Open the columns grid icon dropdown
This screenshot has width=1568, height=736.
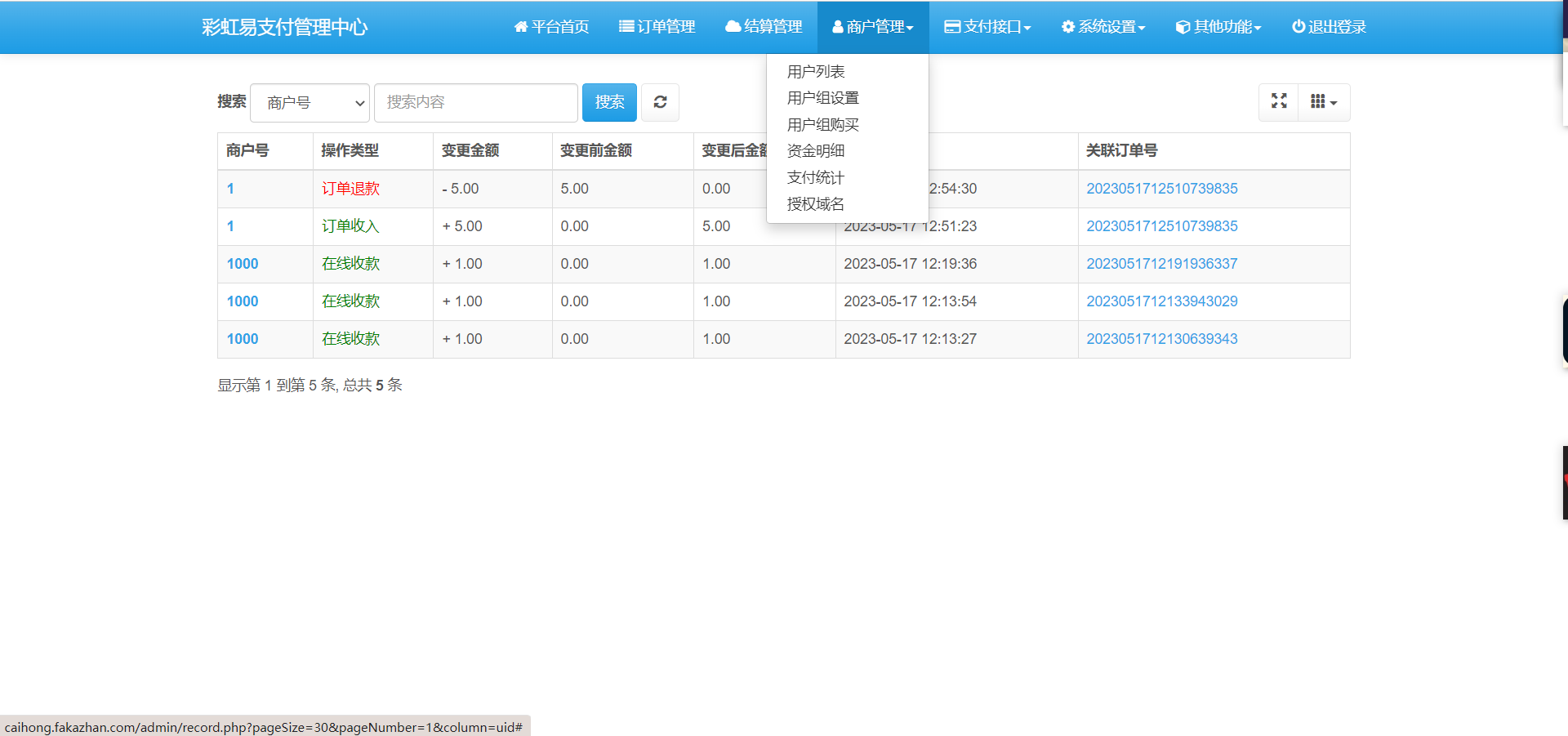tap(1323, 101)
